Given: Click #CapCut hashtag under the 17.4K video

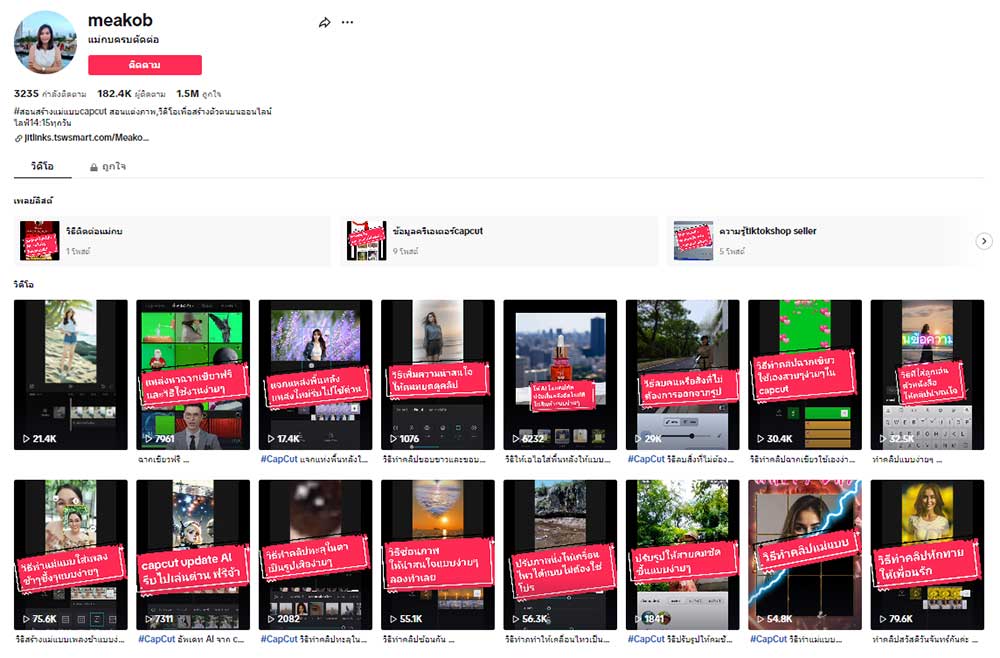Looking at the screenshot, I should click(279, 459).
